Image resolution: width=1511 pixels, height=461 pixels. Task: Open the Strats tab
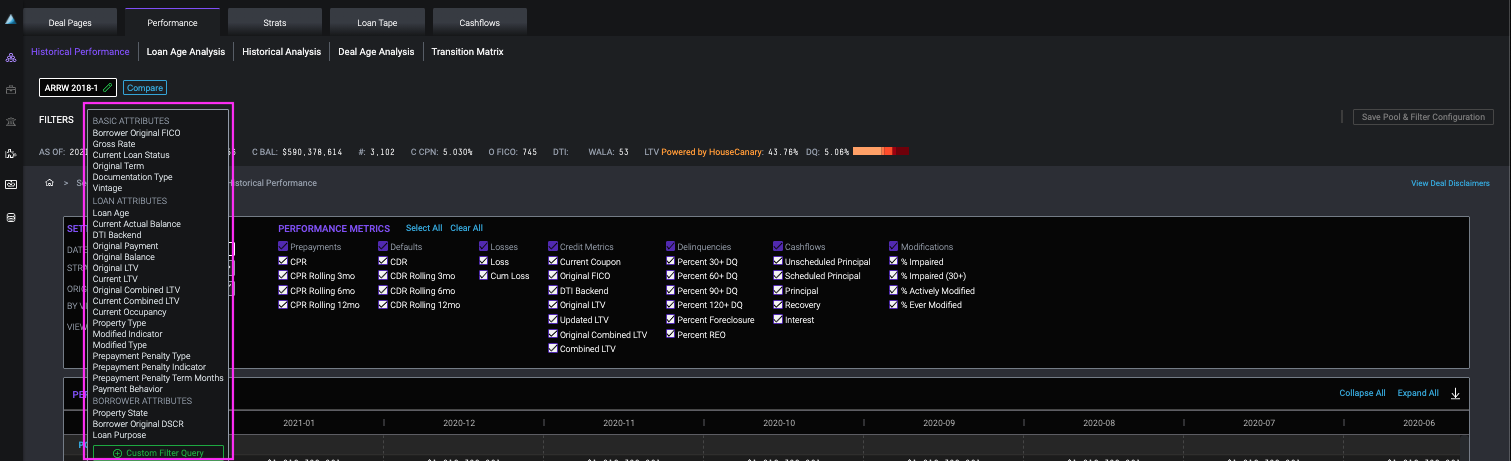[275, 22]
